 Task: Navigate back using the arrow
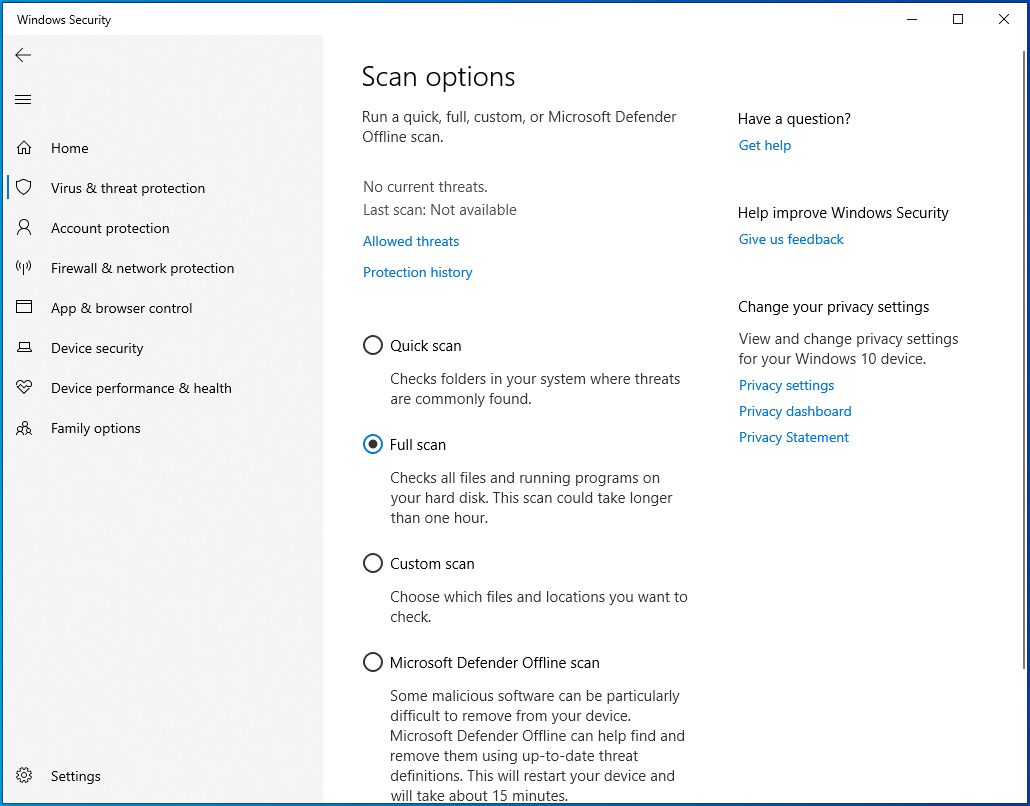point(23,55)
